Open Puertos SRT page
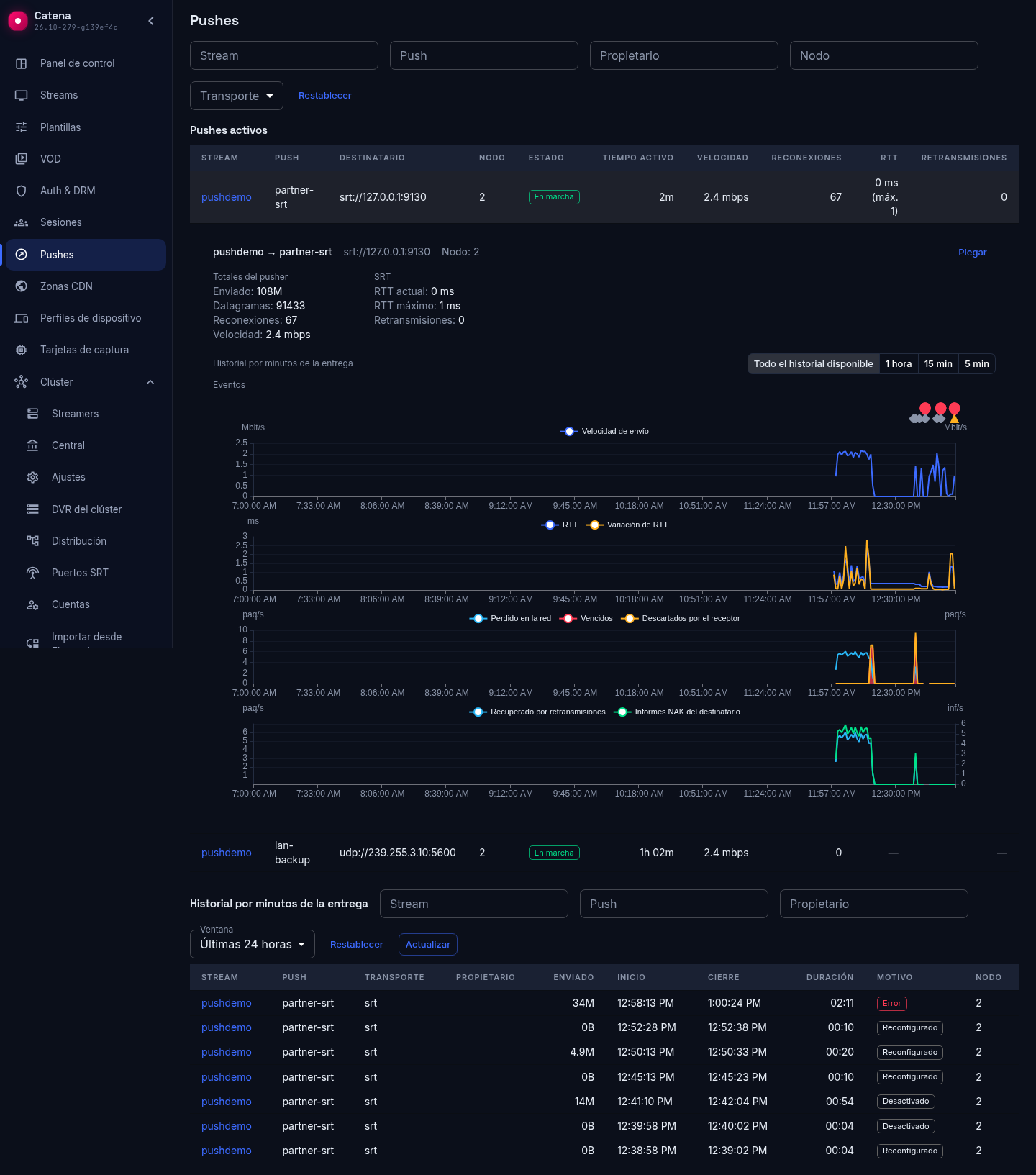The height and width of the screenshot is (1175, 1036). (86, 573)
